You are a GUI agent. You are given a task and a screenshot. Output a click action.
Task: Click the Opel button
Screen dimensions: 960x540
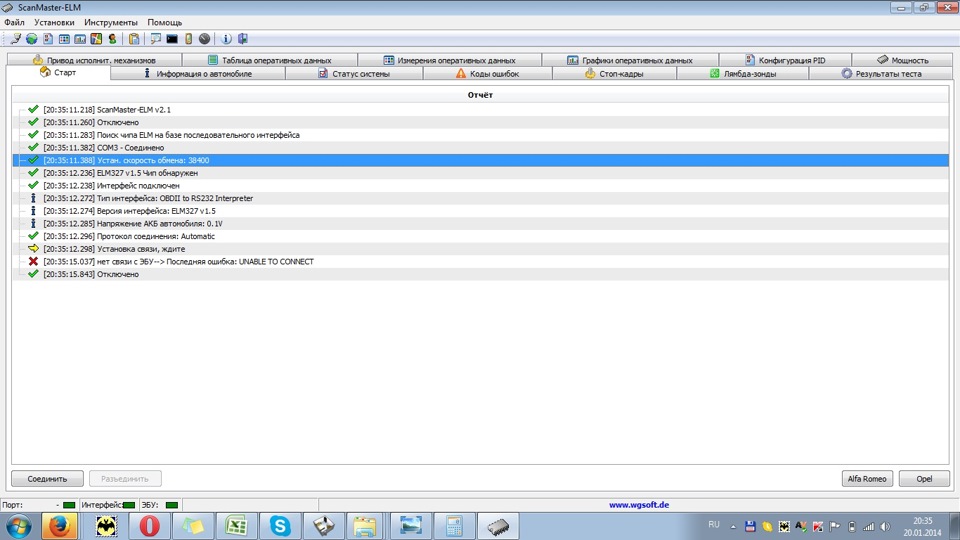coord(924,478)
